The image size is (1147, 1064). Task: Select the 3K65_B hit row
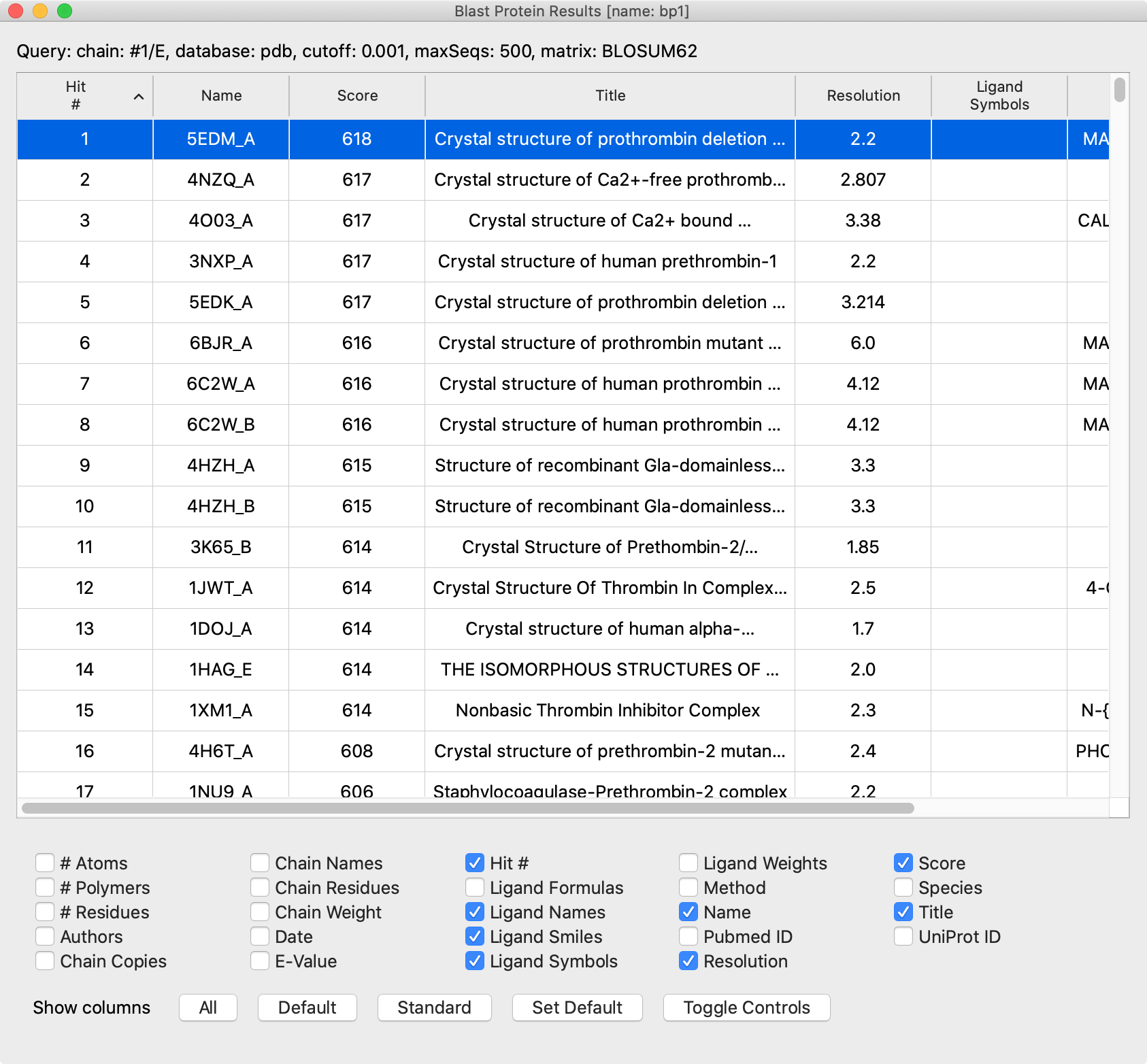click(x=221, y=547)
